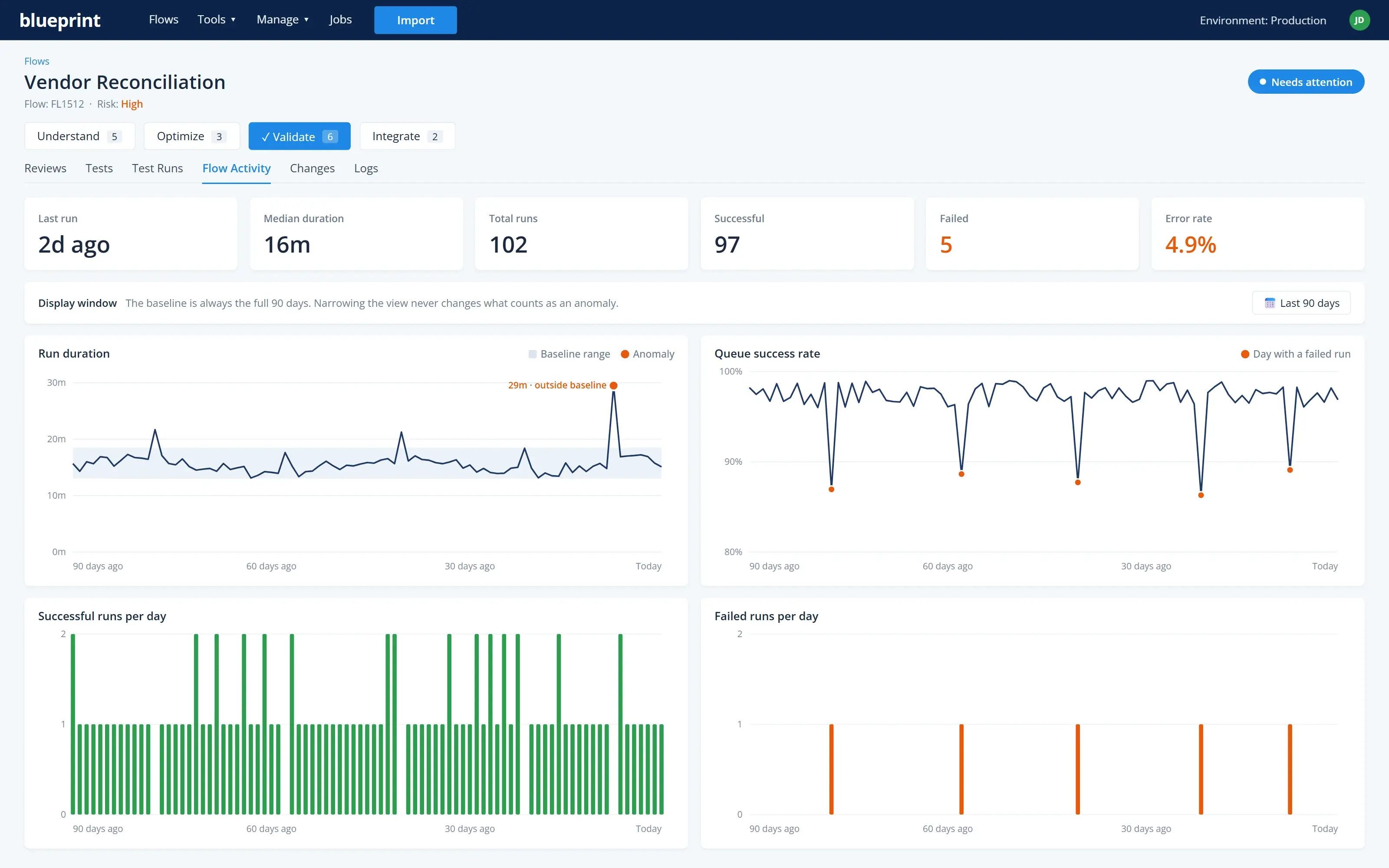Click the Needs attention status badge
1389x868 pixels.
(1306, 82)
